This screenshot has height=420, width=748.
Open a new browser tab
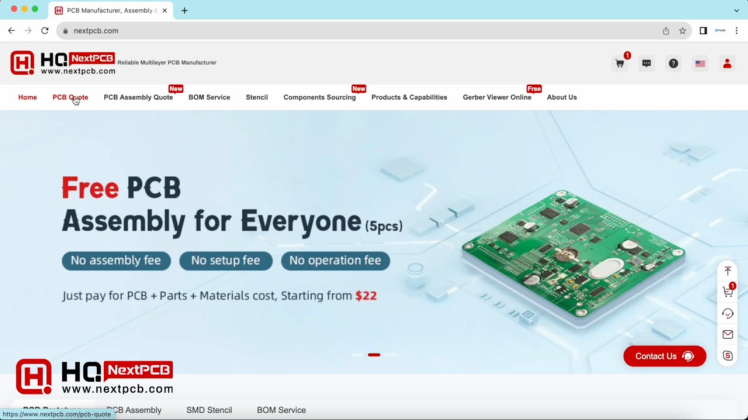click(184, 10)
